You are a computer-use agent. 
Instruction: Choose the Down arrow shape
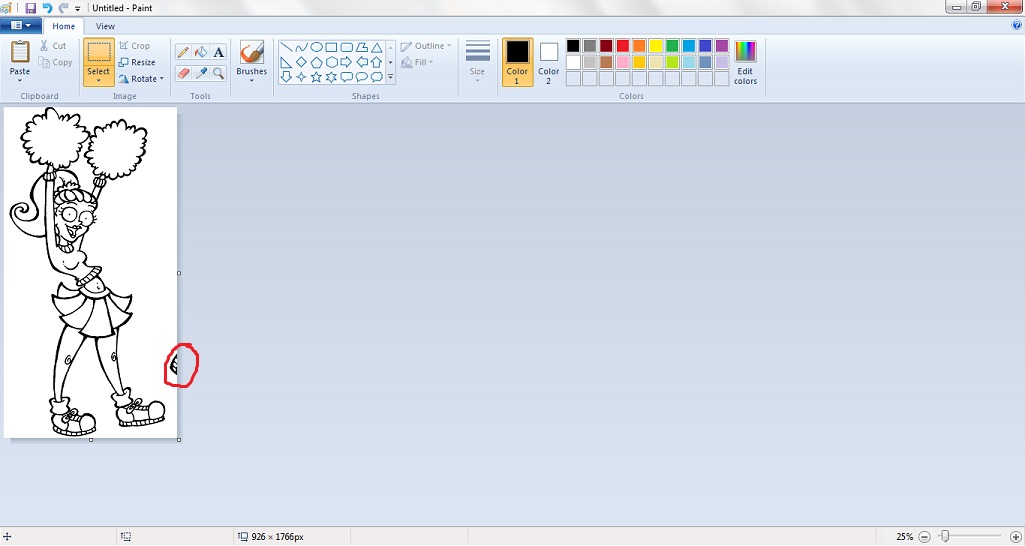coord(286,77)
